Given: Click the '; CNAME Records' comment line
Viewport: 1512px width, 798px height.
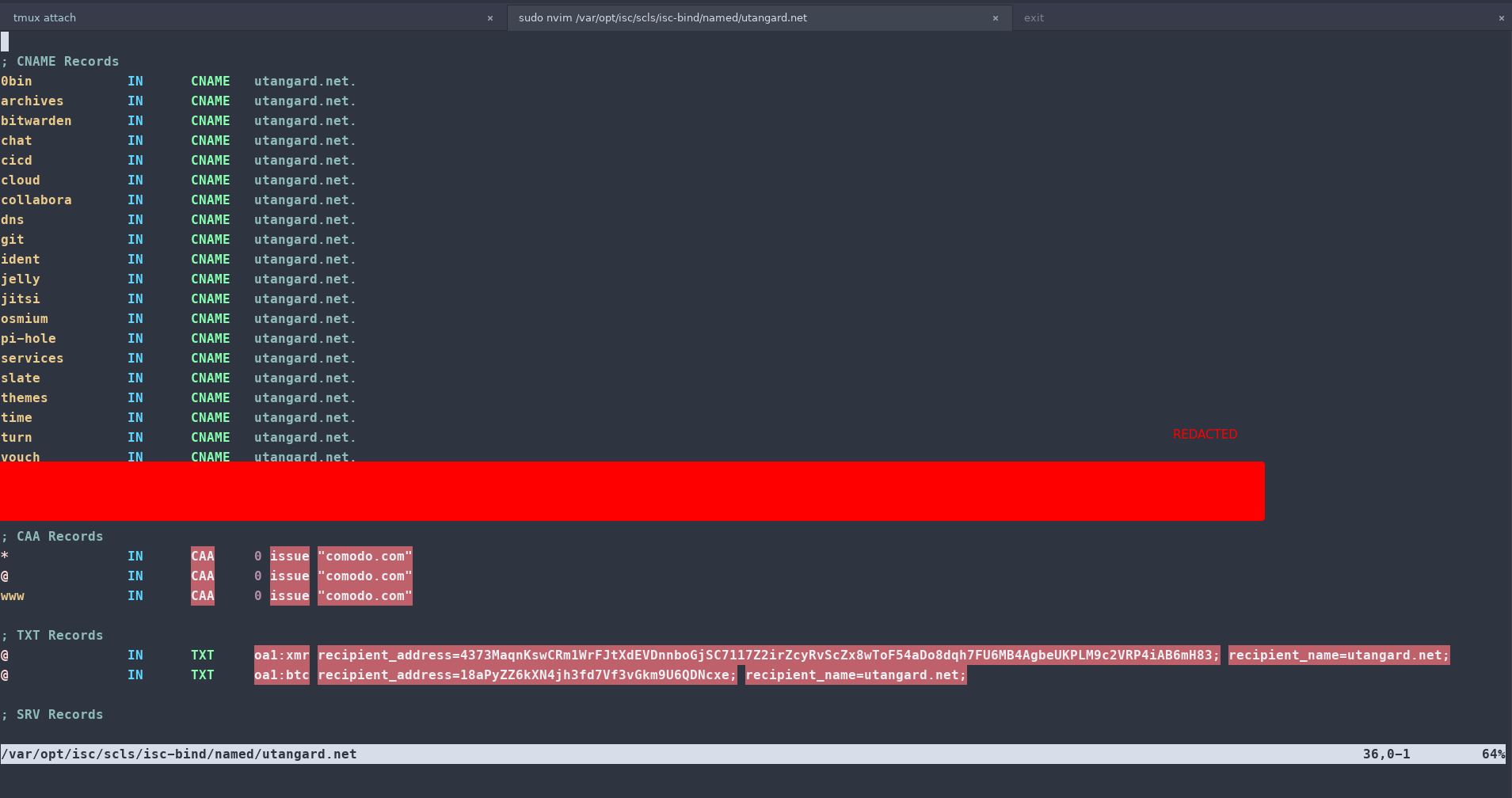Looking at the screenshot, I should (x=60, y=62).
